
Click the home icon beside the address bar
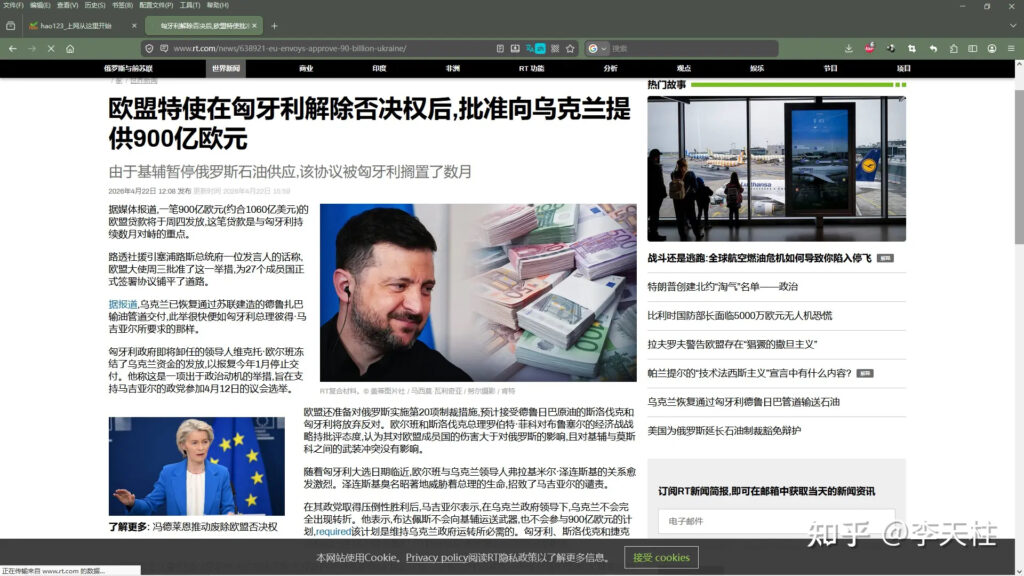coord(72,48)
